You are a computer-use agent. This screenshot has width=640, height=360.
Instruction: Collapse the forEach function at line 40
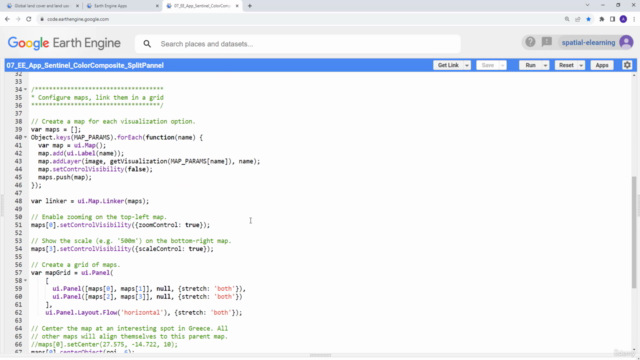25,138
